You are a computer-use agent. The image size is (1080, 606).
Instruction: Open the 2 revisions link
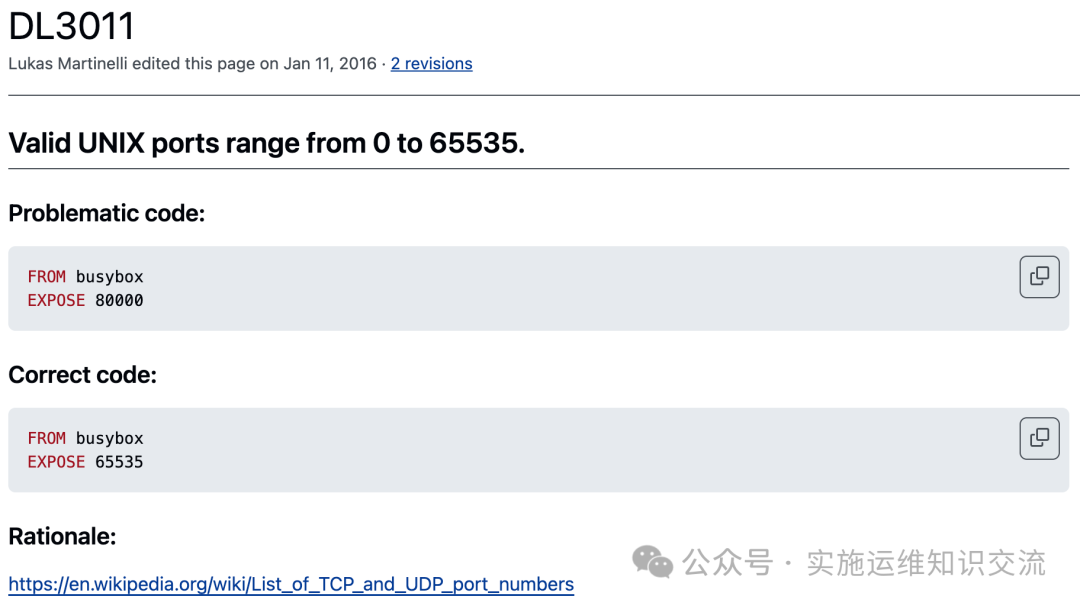tap(431, 63)
